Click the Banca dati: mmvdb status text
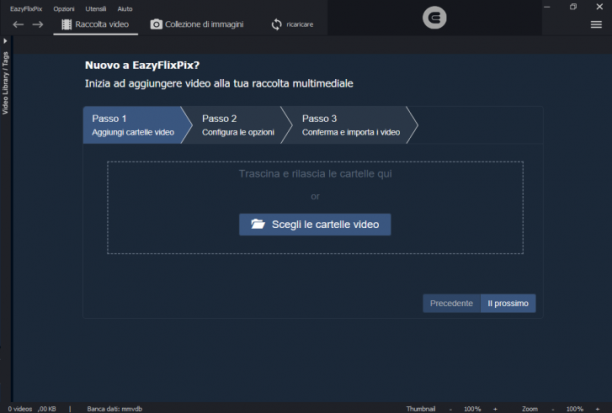The height and width of the screenshot is (413, 612). pyautogui.click(x=114, y=409)
